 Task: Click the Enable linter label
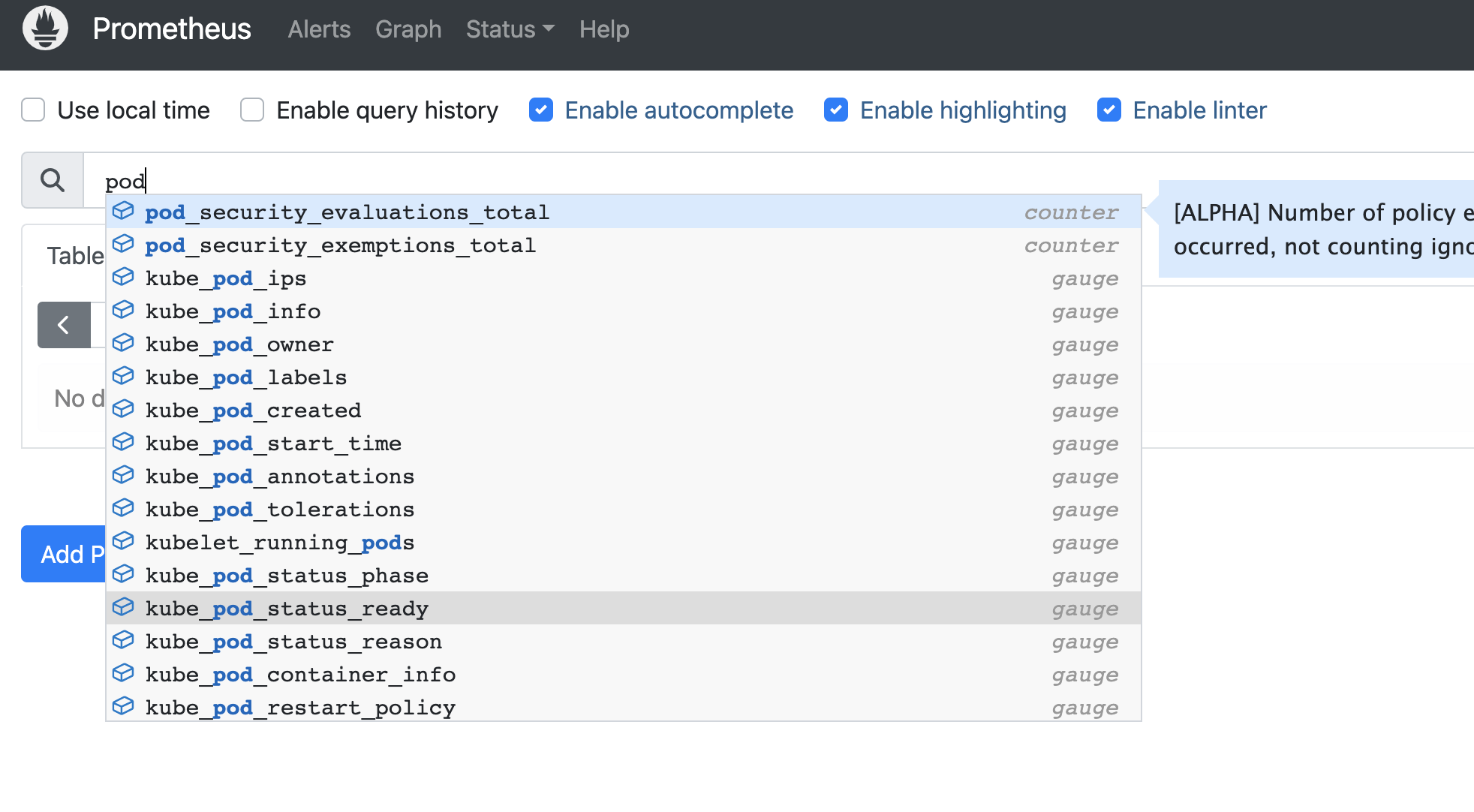tap(1199, 110)
